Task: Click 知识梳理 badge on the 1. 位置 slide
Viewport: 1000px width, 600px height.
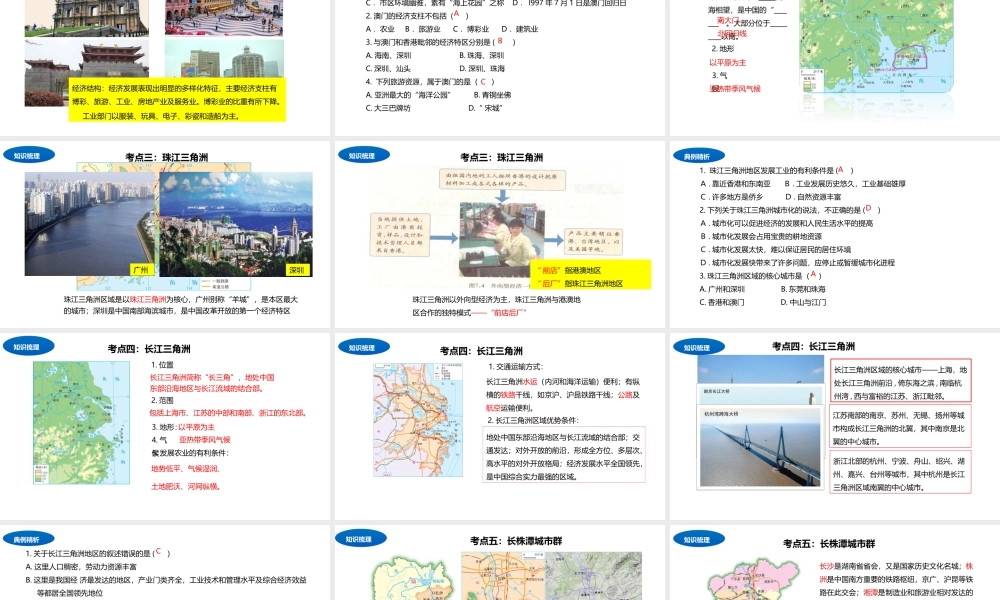Action: pyautogui.click(x=29, y=346)
